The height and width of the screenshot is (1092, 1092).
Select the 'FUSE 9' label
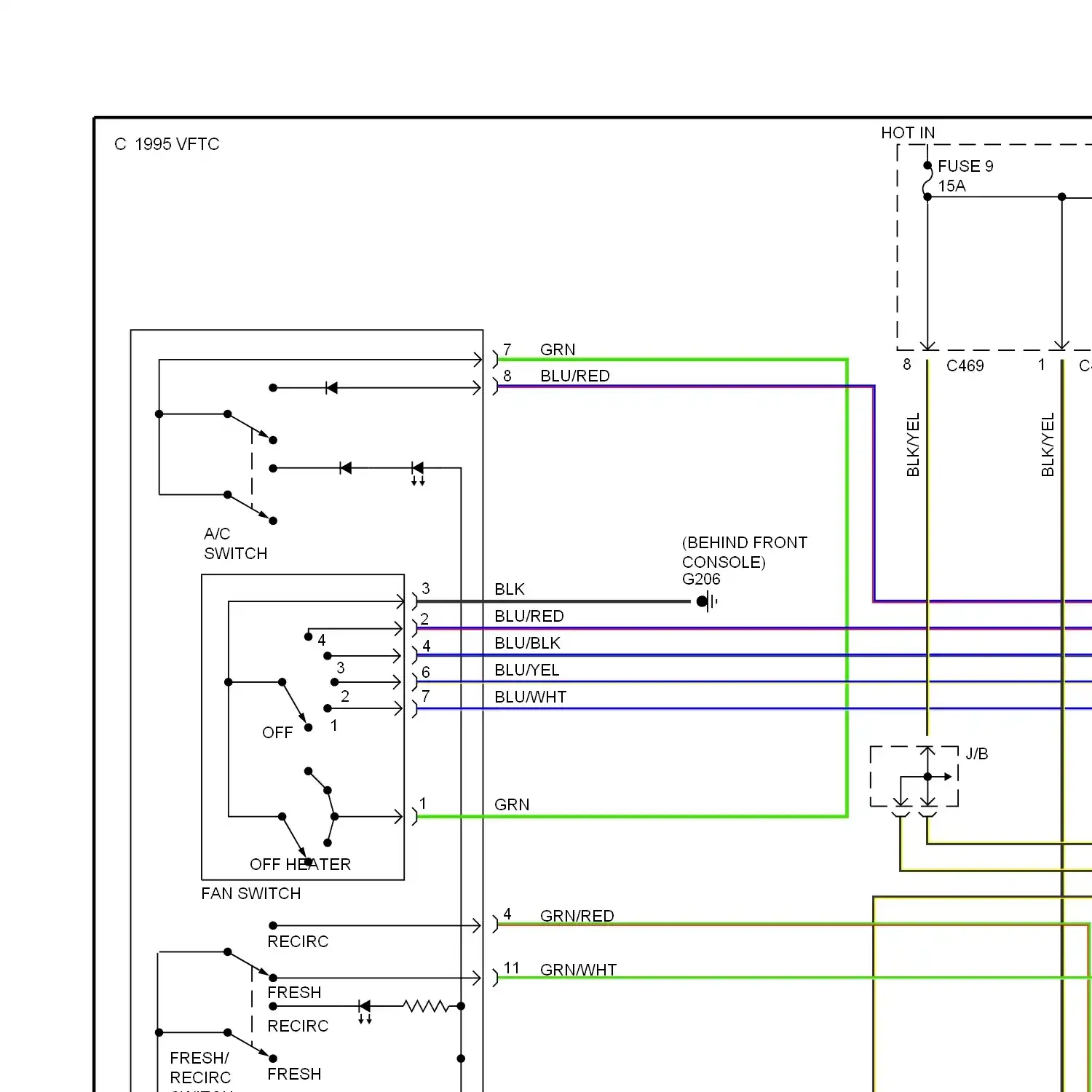(x=965, y=166)
